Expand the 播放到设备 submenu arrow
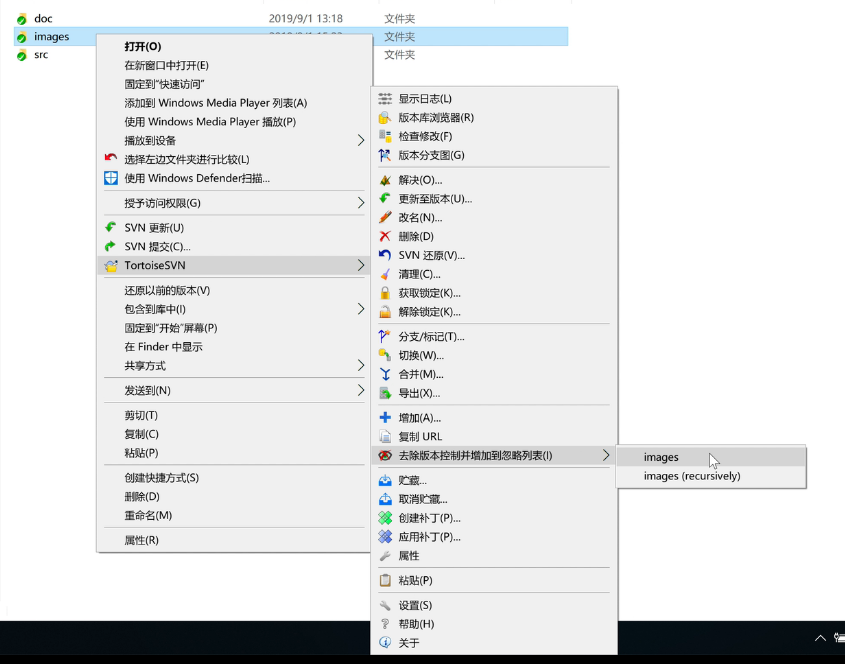845x664 pixels. coord(361,141)
